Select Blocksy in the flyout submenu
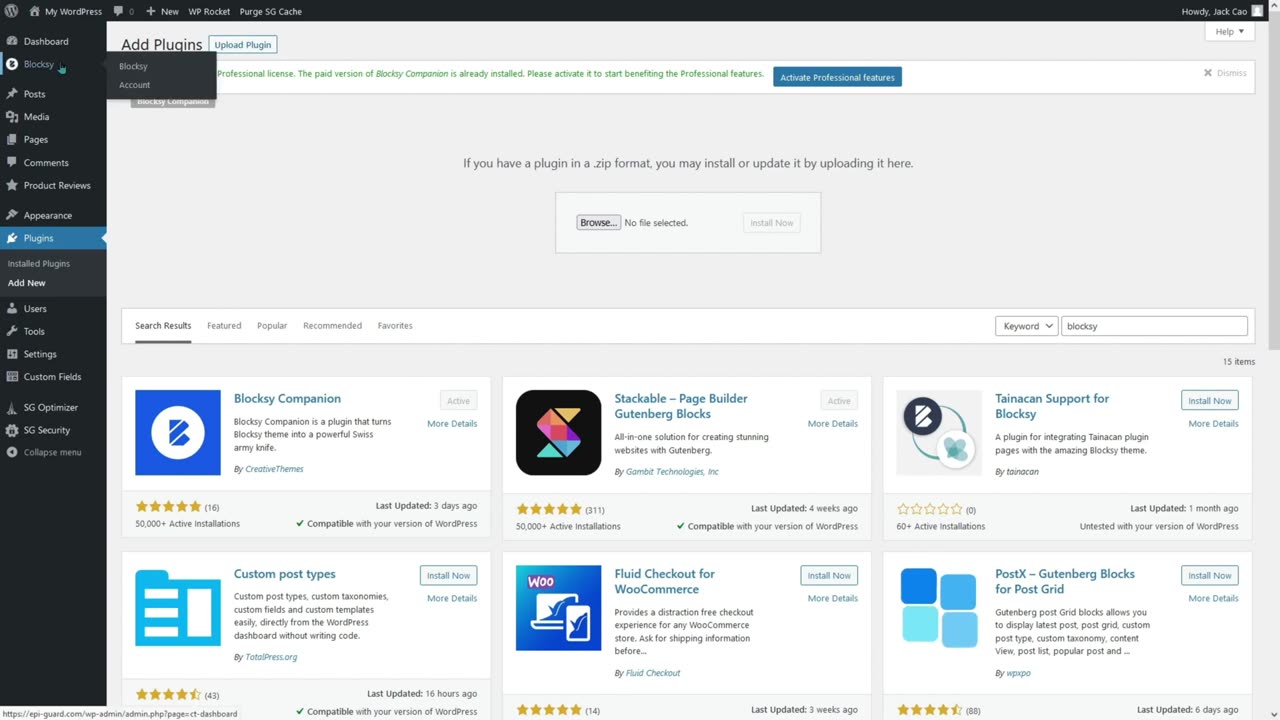The width and height of the screenshot is (1280, 720). [133, 66]
